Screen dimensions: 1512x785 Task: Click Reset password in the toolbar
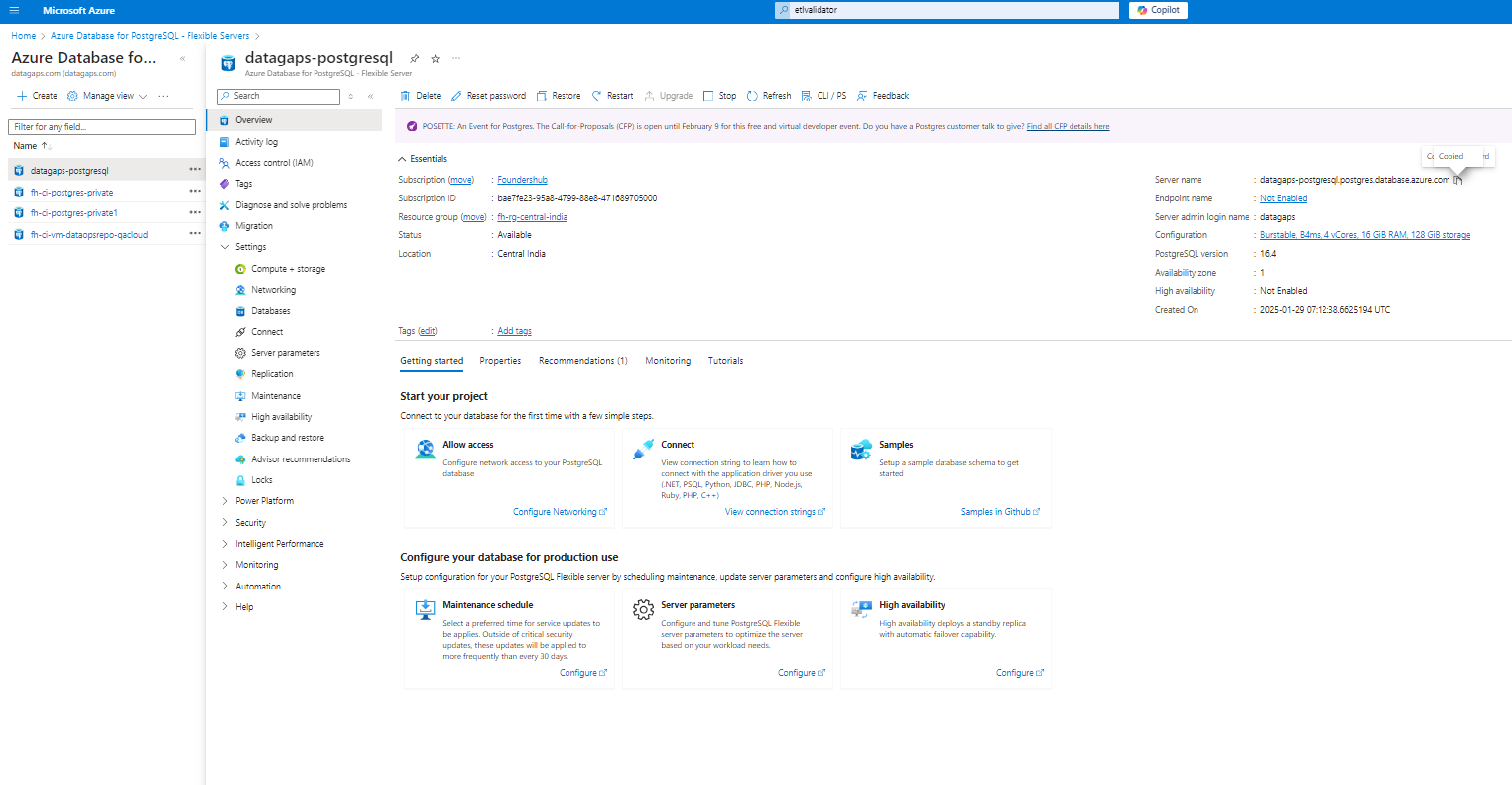[x=488, y=96]
